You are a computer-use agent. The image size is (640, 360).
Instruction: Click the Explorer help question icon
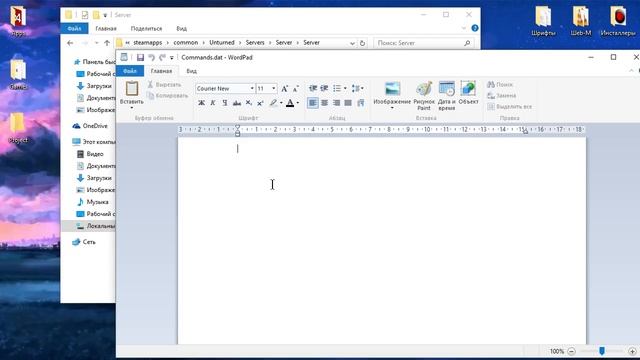pos(475,28)
